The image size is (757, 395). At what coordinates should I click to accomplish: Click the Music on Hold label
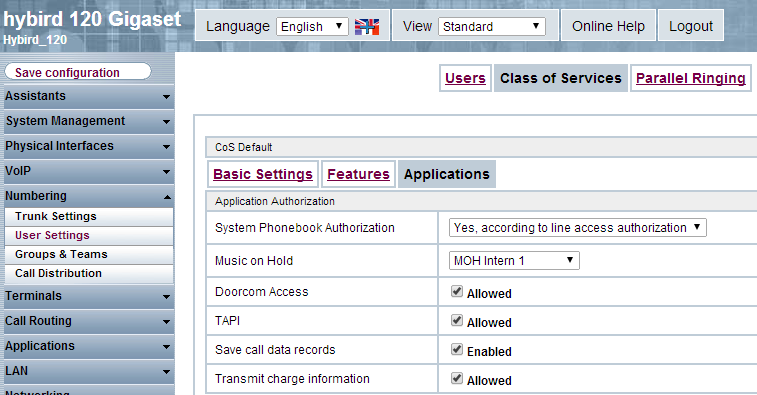pyautogui.click(x=254, y=261)
